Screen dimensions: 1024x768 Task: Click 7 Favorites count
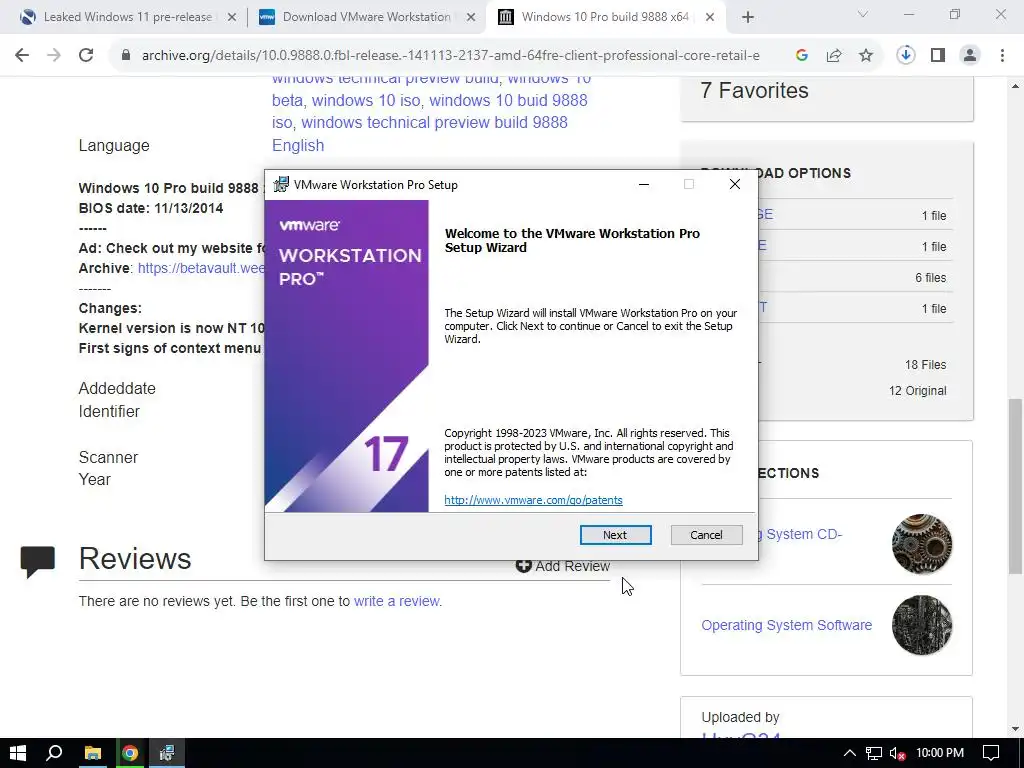(754, 90)
